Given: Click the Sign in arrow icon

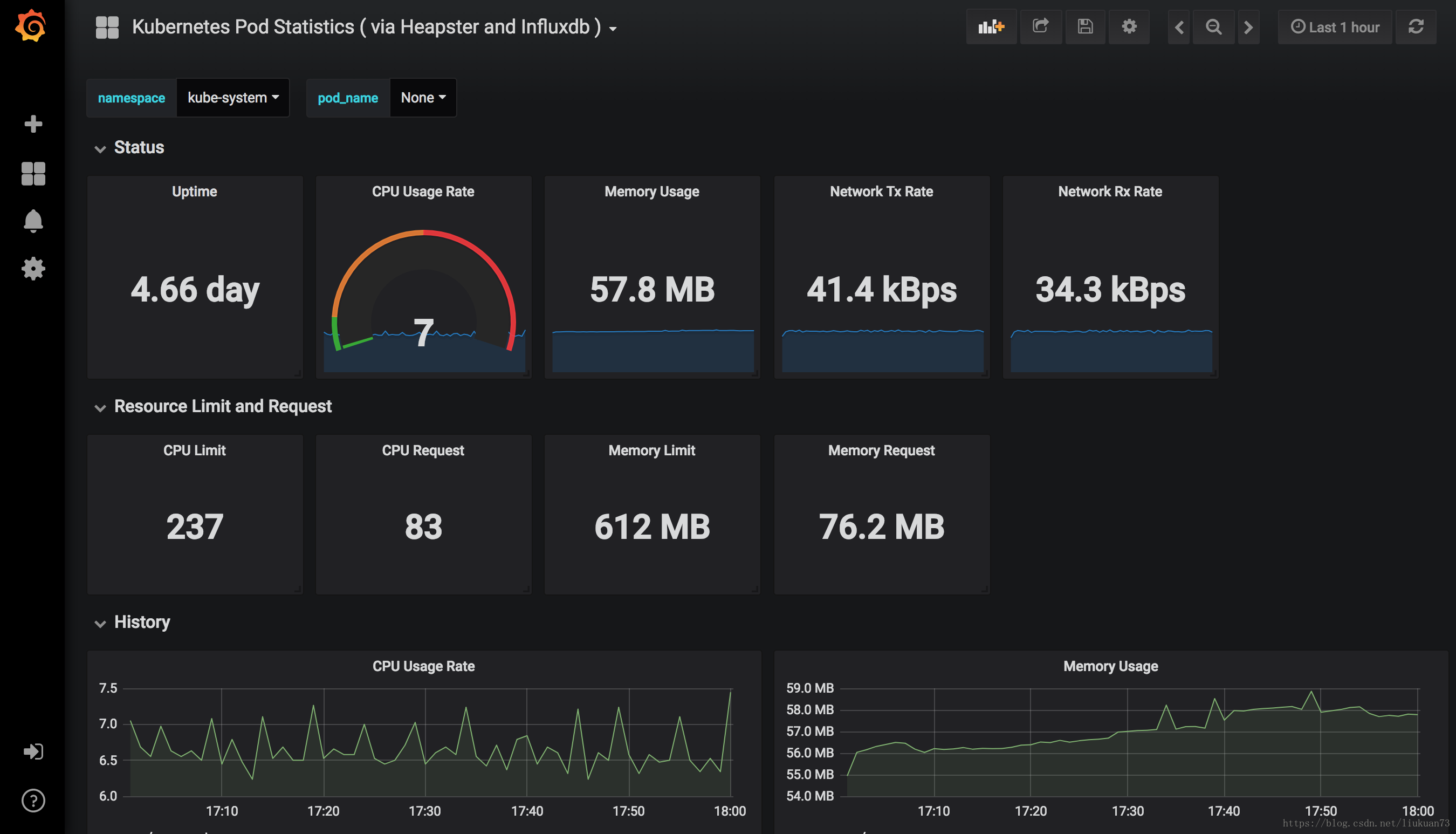Looking at the screenshot, I should pyautogui.click(x=33, y=751).
